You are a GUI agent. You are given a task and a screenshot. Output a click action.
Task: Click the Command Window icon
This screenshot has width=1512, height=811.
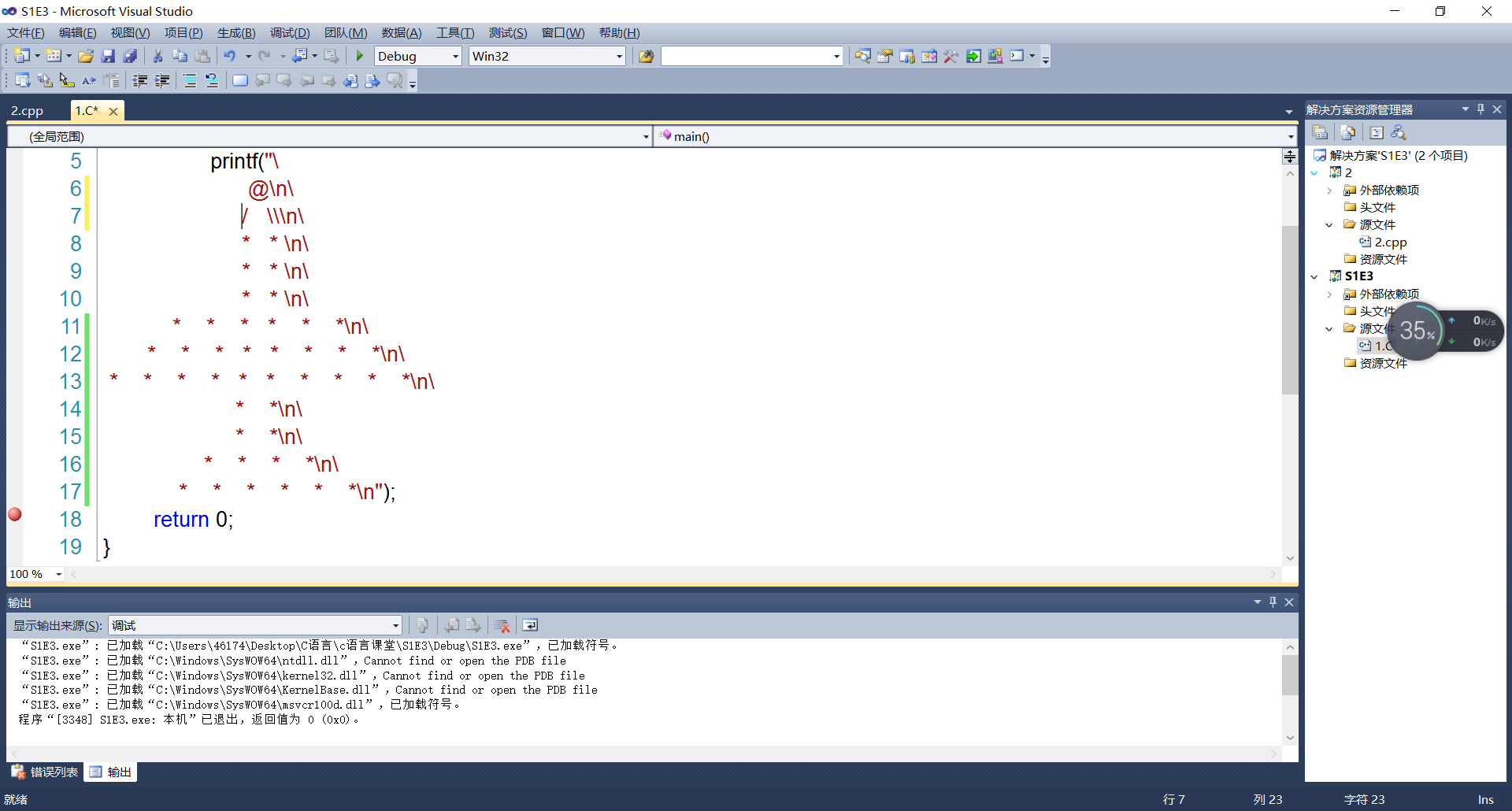(x=1017, y=56)
